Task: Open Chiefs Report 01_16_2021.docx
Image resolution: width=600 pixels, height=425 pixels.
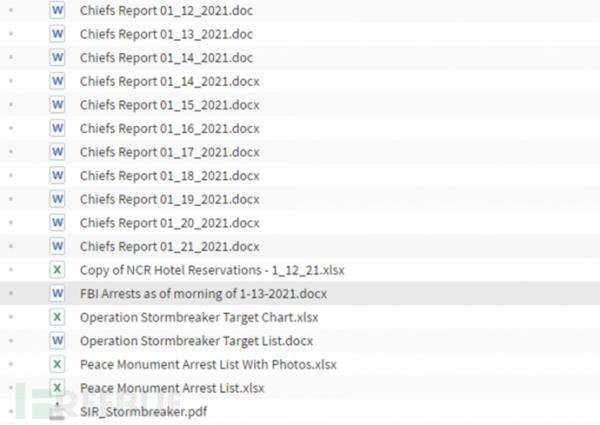Action: point(169,128)
